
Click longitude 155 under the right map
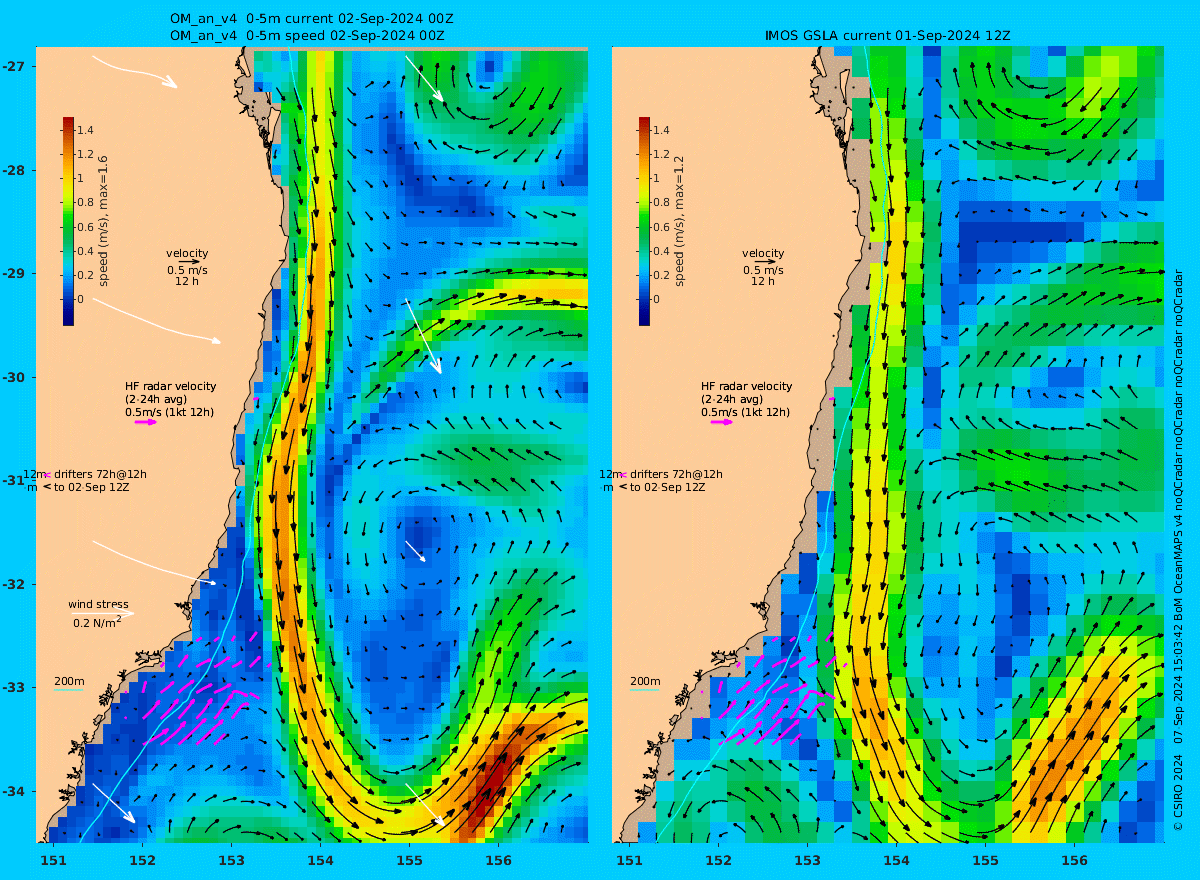point(985,860)
